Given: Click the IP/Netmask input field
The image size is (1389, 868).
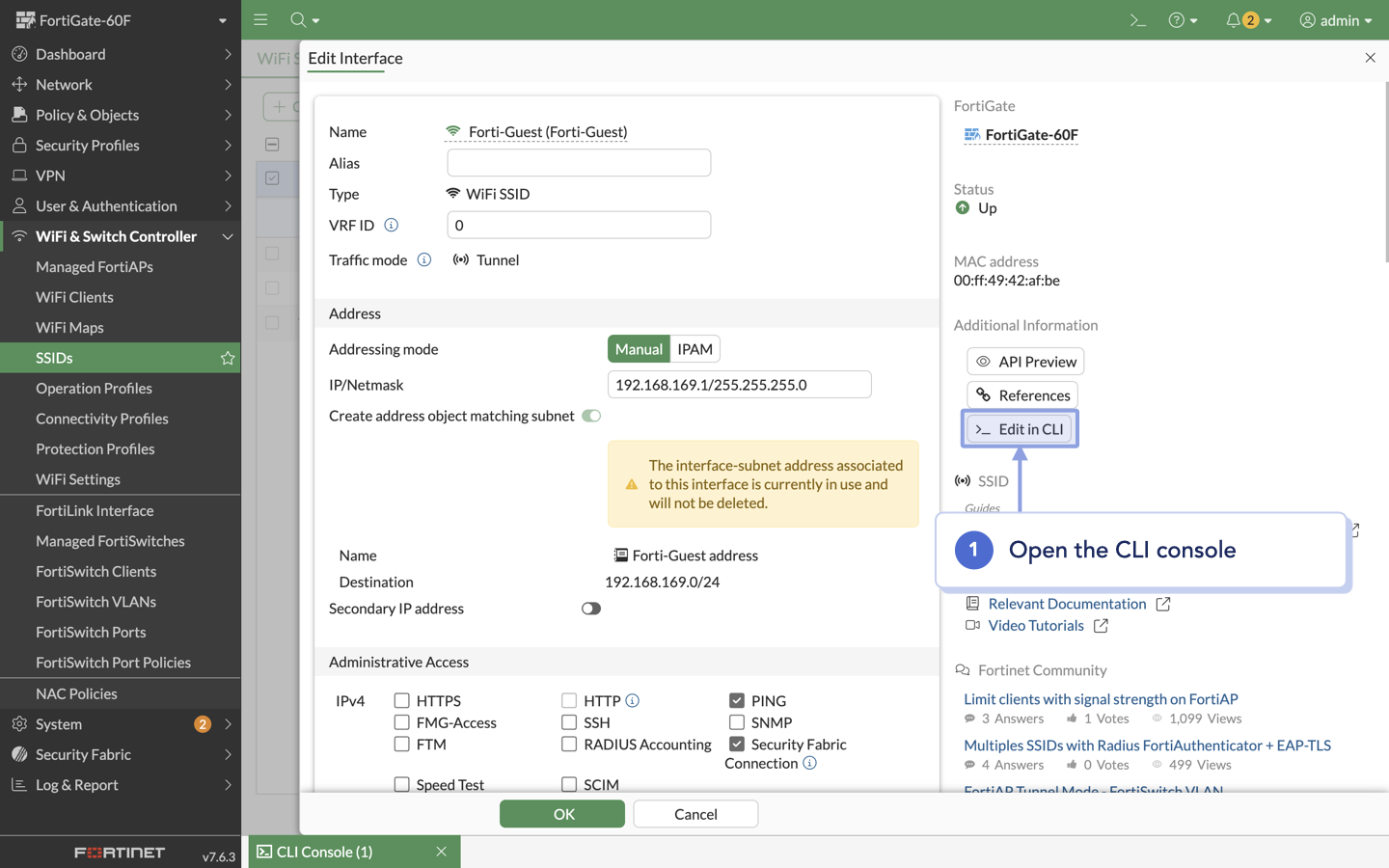Looking at the screenshot, I should click(x=739, y=385).
